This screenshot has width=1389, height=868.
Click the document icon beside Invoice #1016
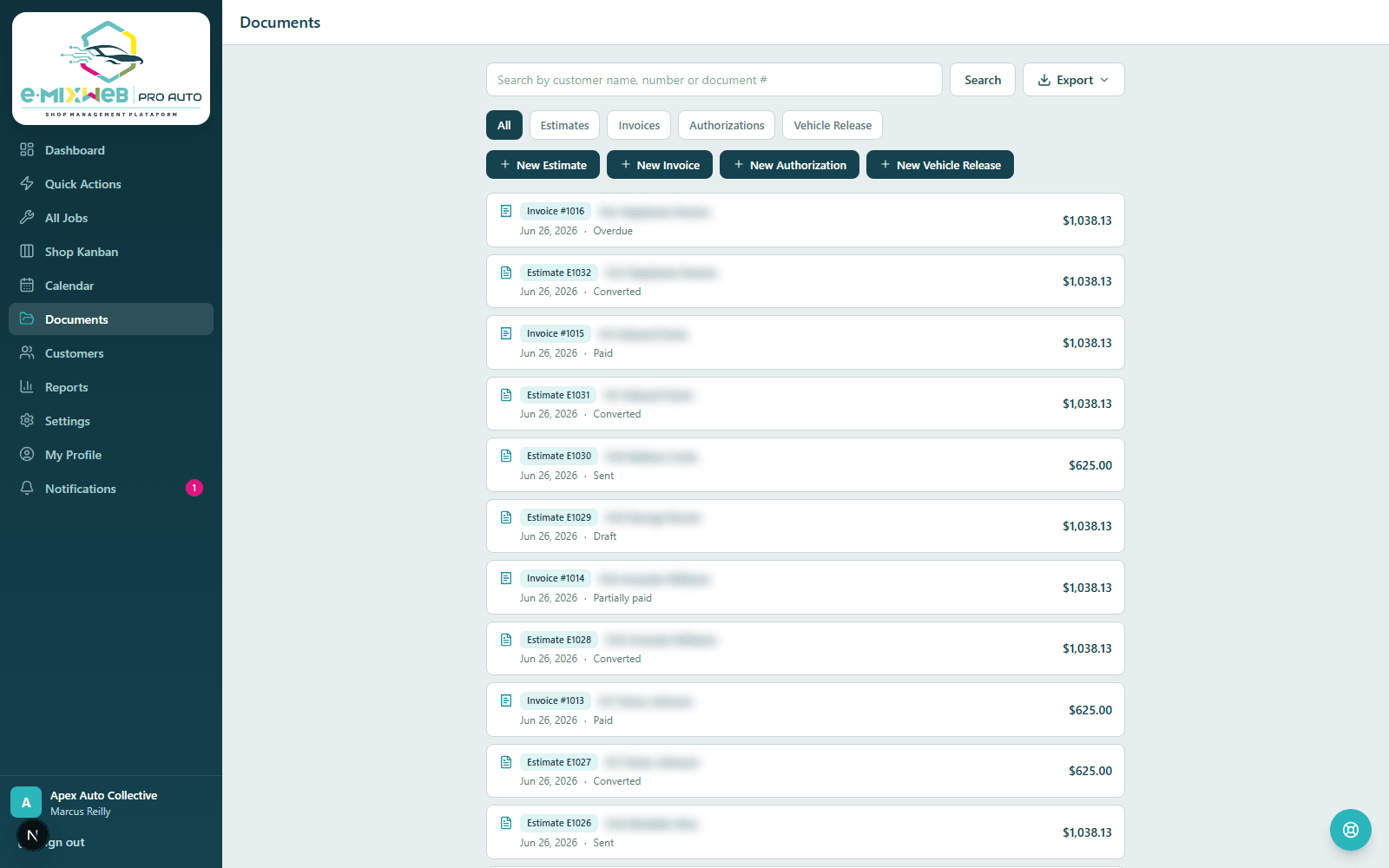coord(506,211)
